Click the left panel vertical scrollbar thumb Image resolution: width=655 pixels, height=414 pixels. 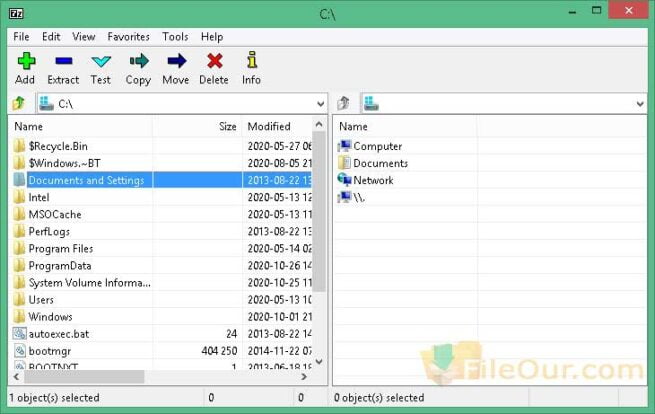tap(319, 211)
